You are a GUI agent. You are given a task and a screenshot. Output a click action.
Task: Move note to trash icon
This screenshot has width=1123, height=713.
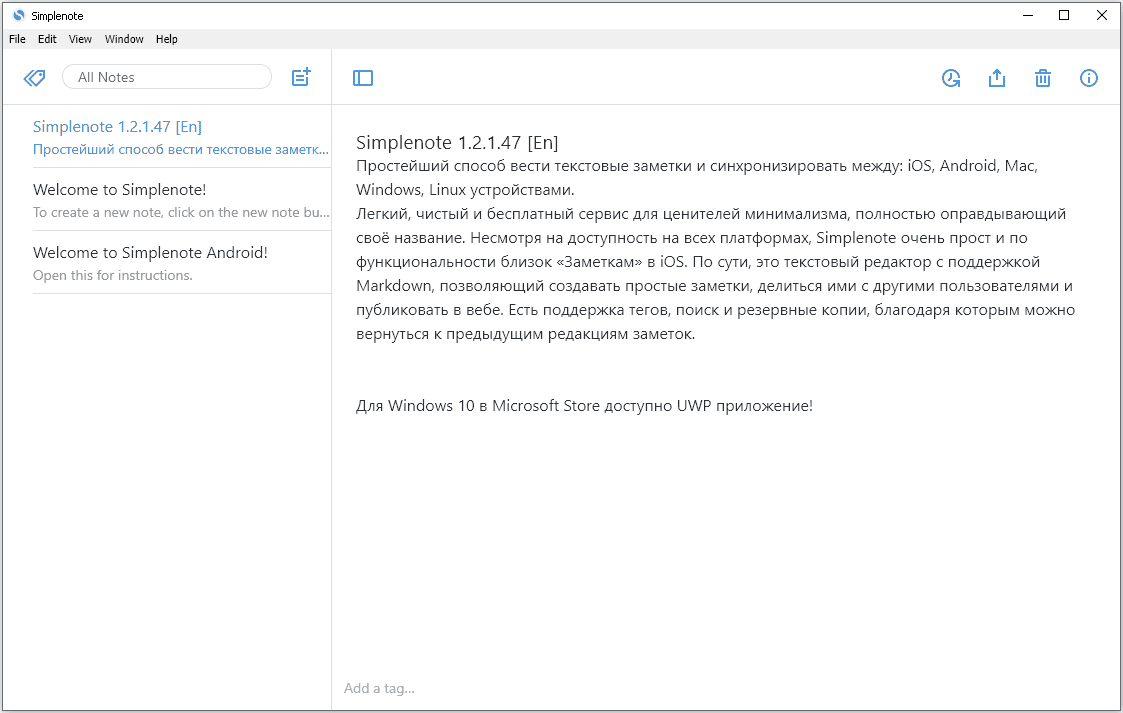point(1043,78)
